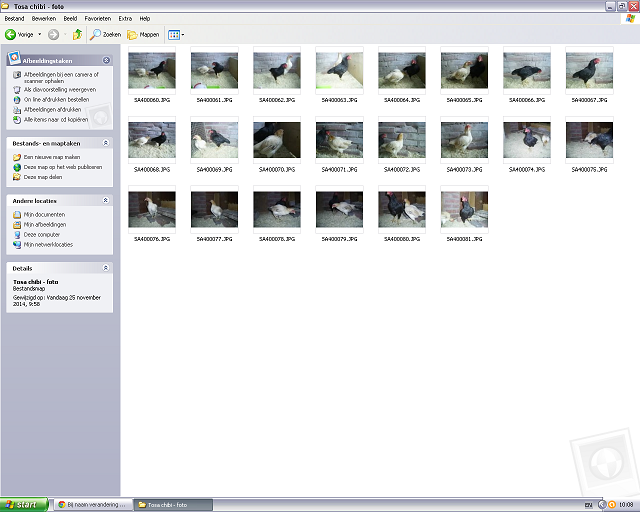This screenshot has width=640, height=512.
Task: Open the Extra menu
Action: [x=125, y=18]
